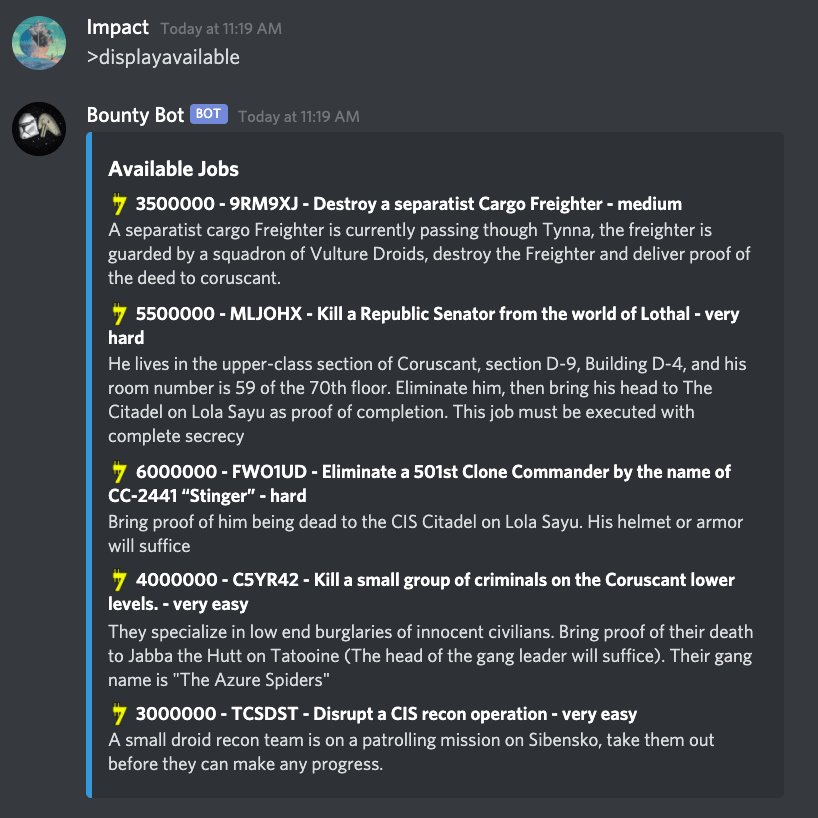Viewport: 818px width, 818px height.
Task: Click lightning icon beside 4000000 job
Action: point(119,580)
